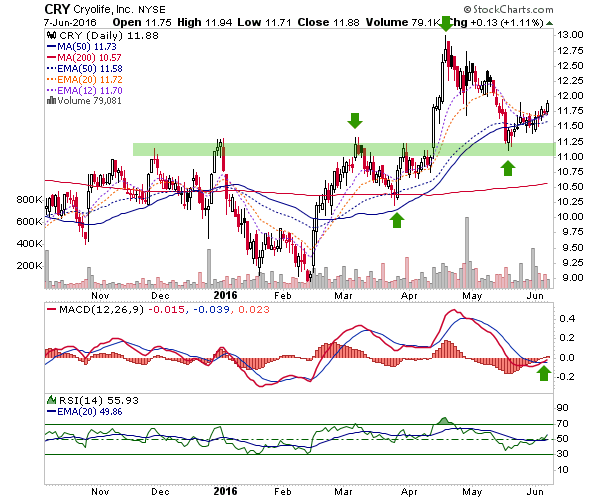Click the CRY (Daily) 11.88 legend label

pos(109,36)
